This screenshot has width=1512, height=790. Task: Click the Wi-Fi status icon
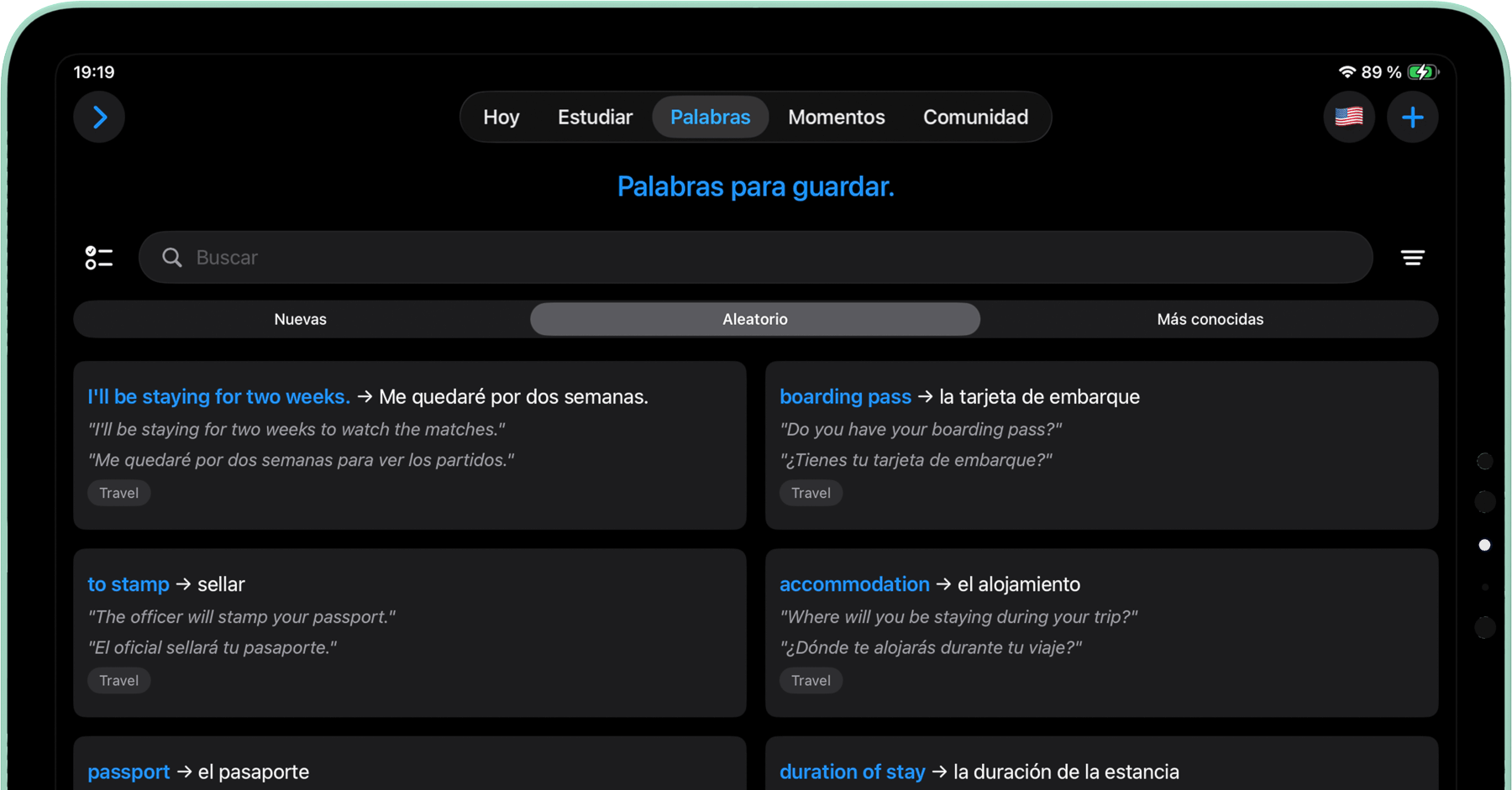(1347, 71)
